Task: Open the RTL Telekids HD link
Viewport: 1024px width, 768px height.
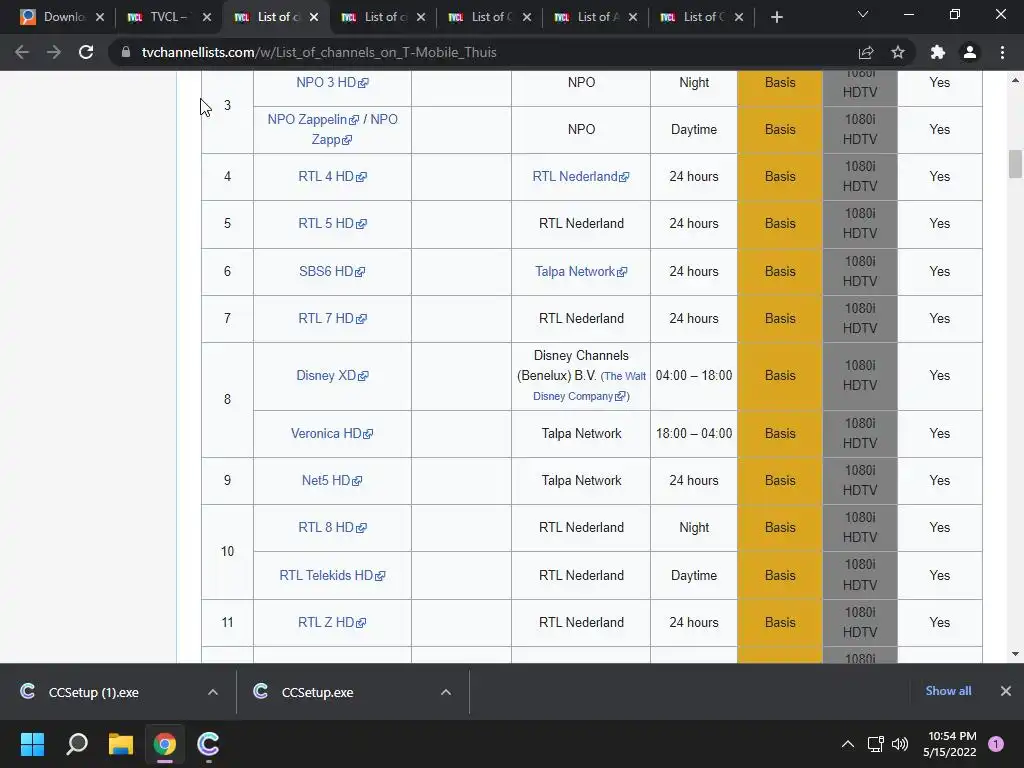Action: [x=332, y=575]
